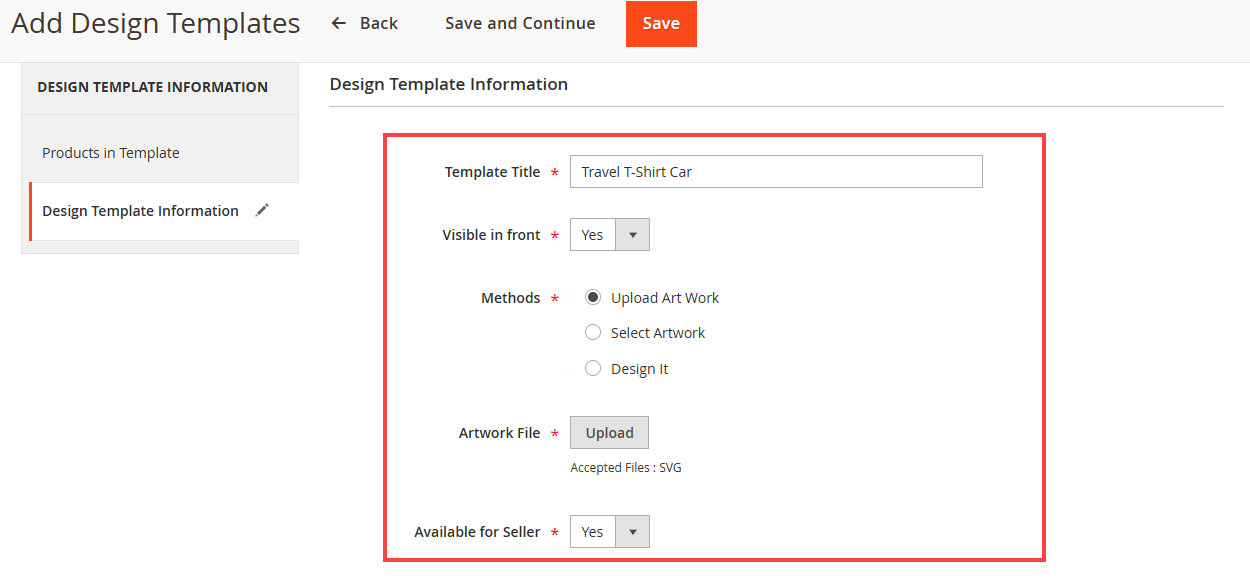1250x580 pixels.
Task: Click the Add Design Templates page title
Action: click(x=156, y=24)
